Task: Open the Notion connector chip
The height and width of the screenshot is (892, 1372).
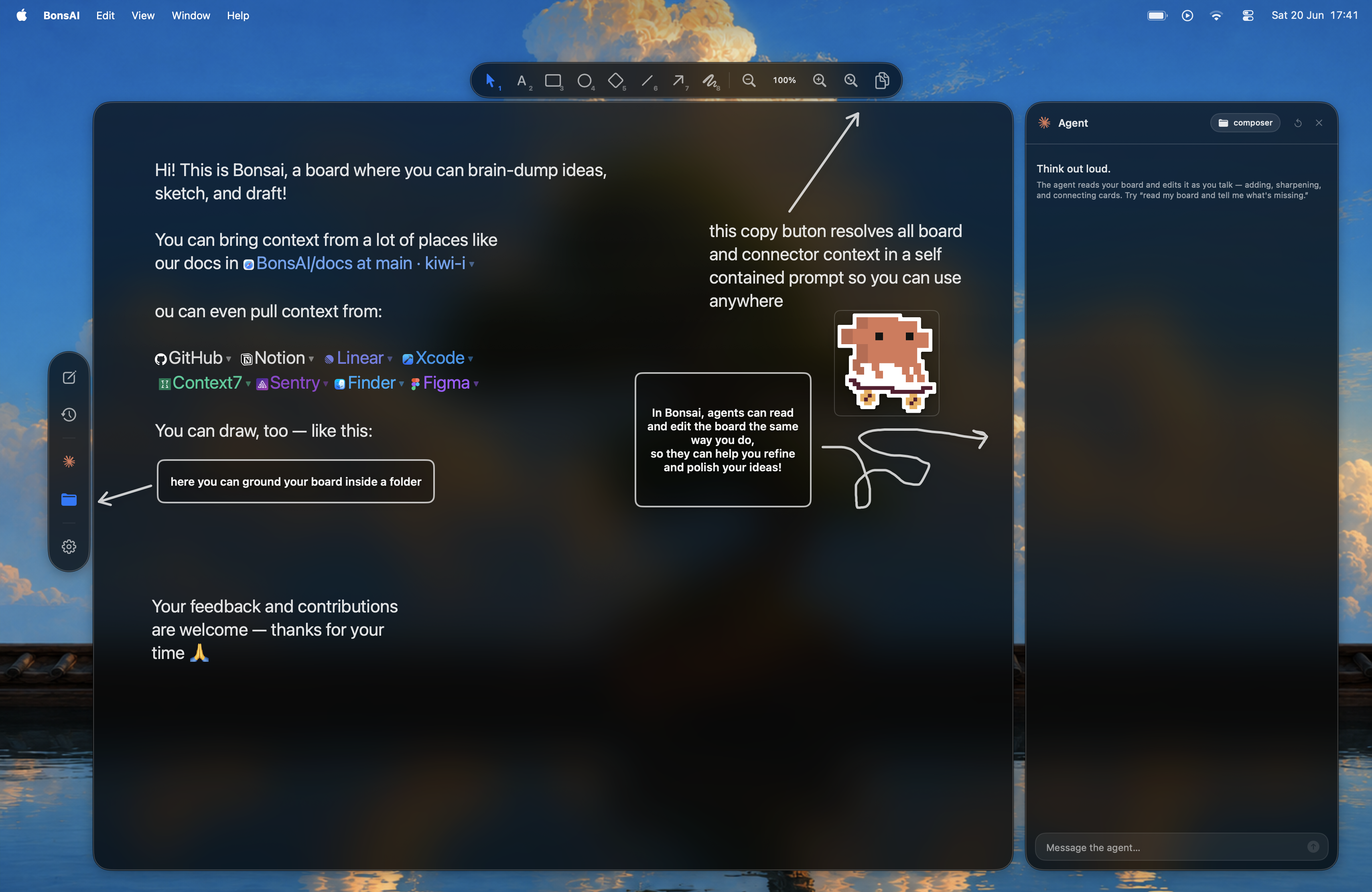Action: 273,358
